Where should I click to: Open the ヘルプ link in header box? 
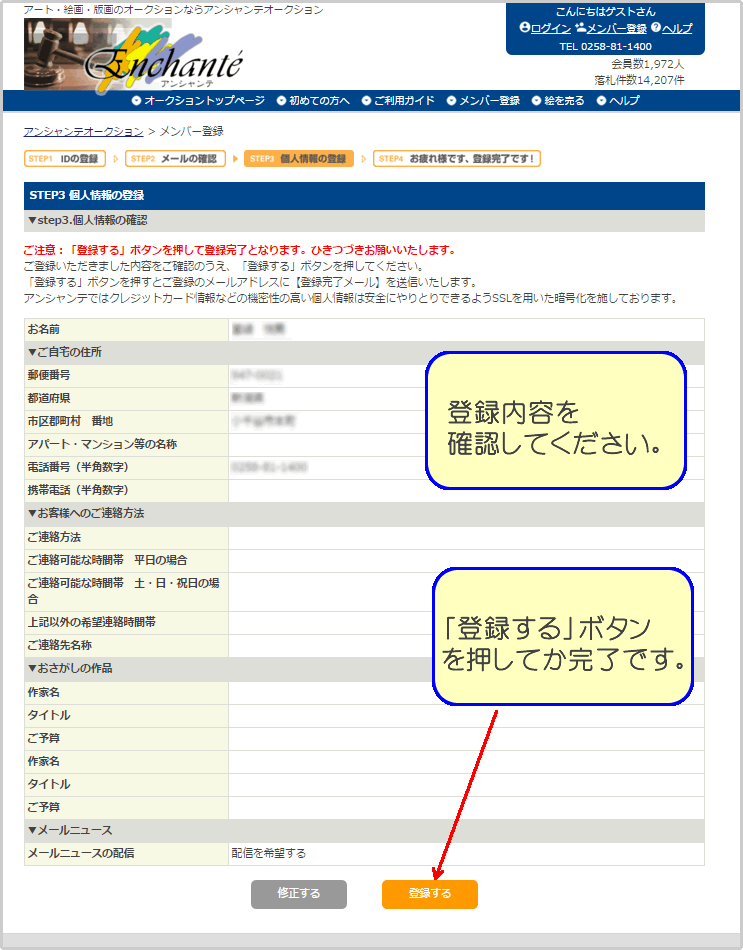coord(676,28)
